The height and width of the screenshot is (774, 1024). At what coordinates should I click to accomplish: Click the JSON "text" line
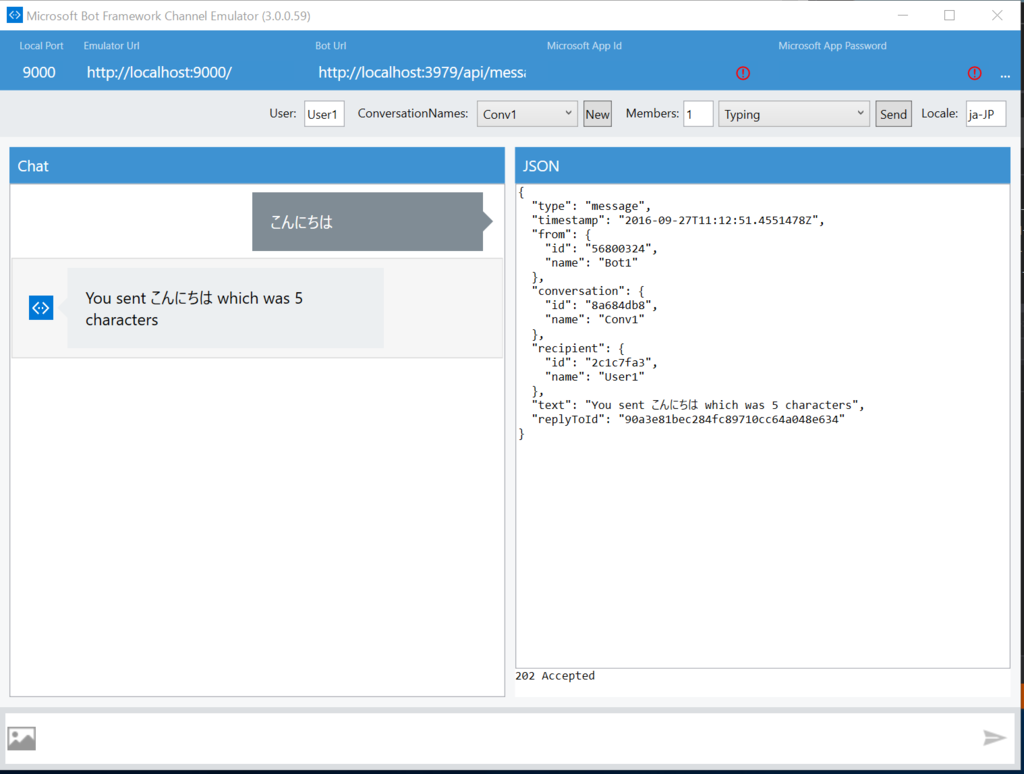click(x=698, y=405)
